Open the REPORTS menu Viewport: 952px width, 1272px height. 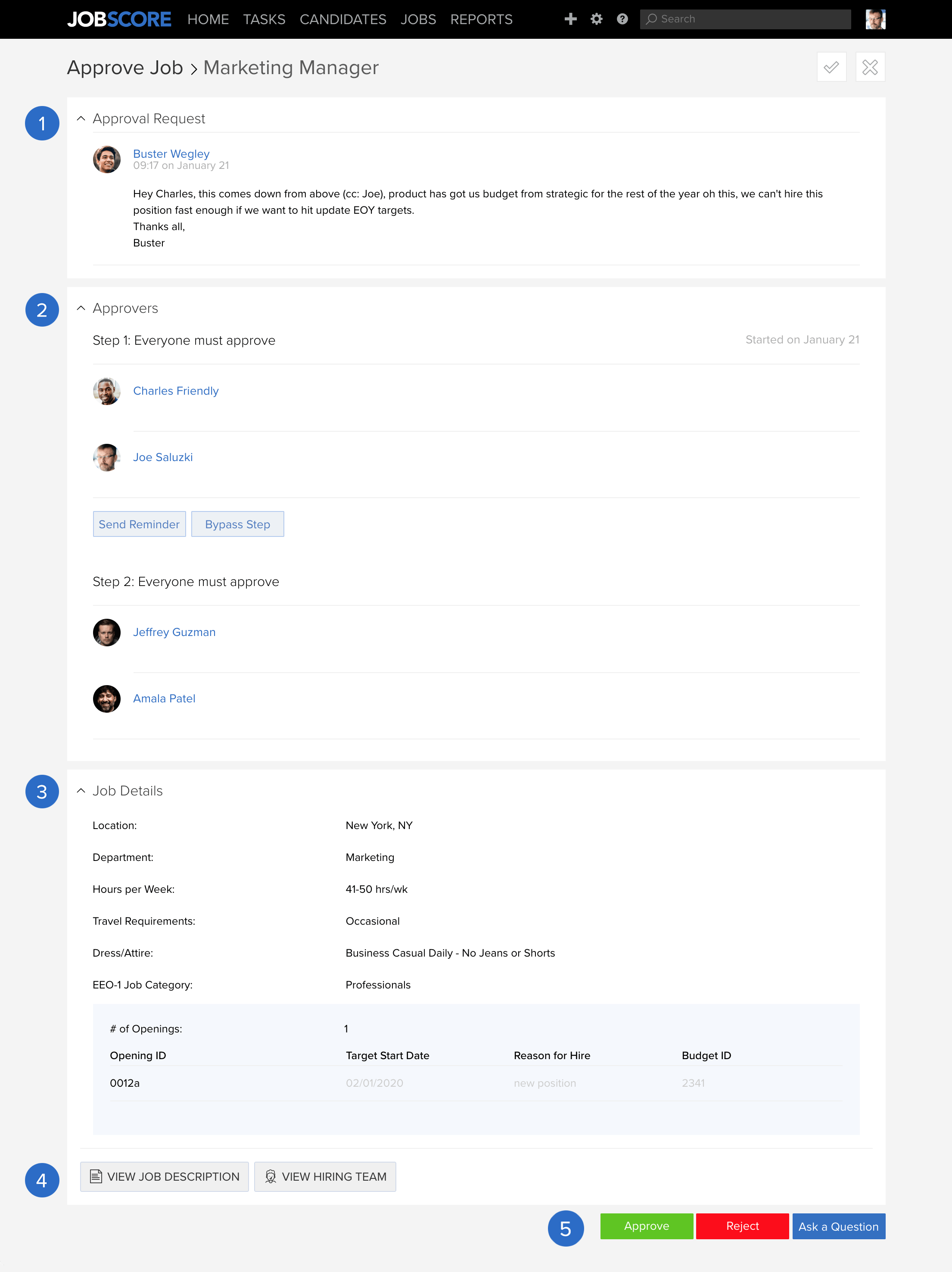click(x=481, y=19)
